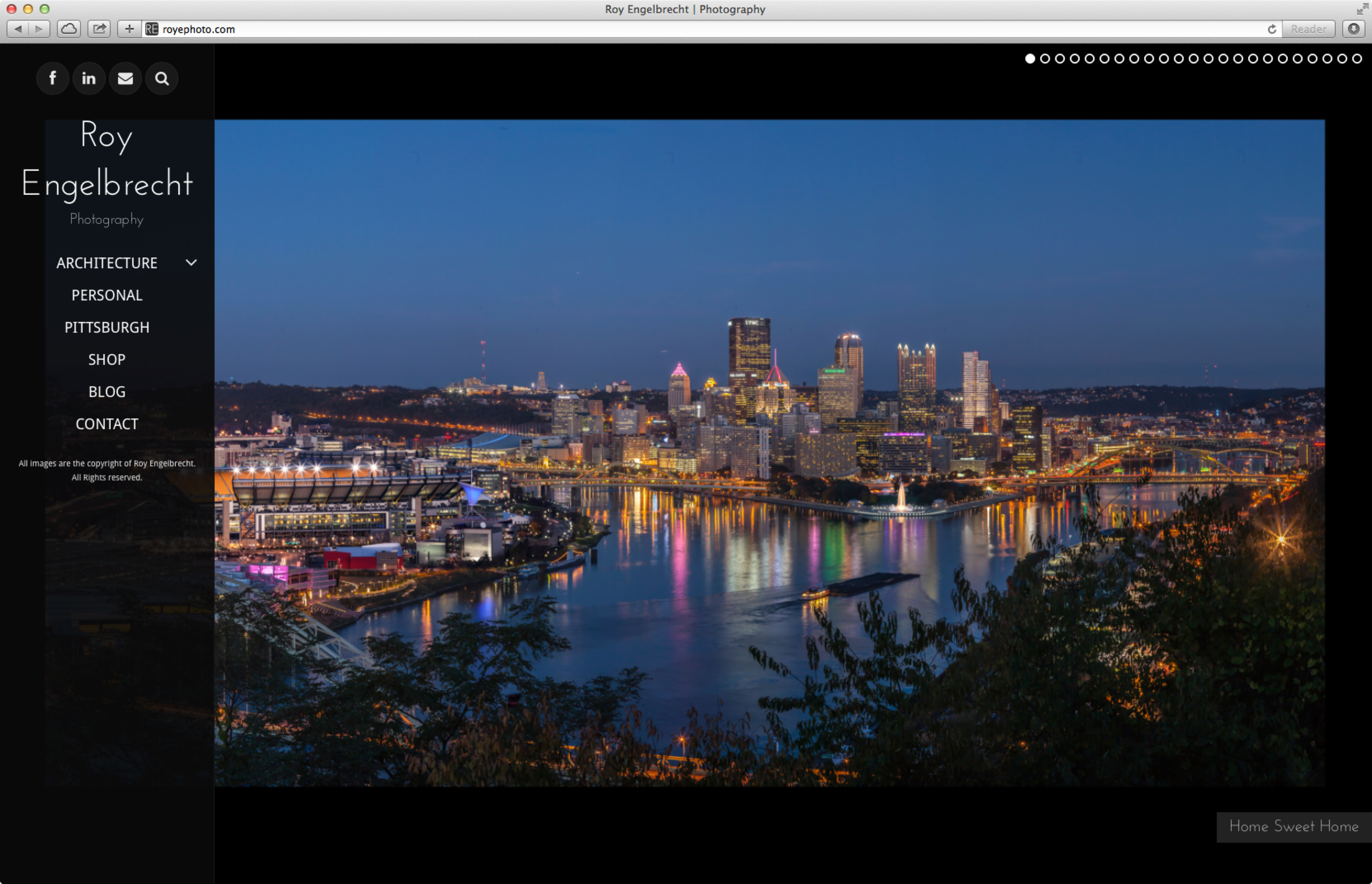Screen dimensions: 1372x884
Task: Click the window title Roy Engelbrecht | Photography
Action: click(x=685, y=9)
